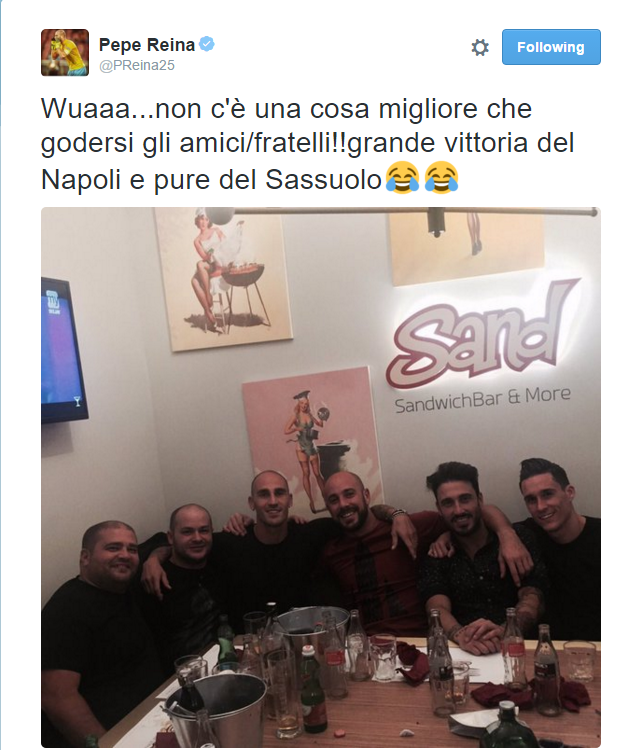The height and width of the screenshot is (750, 638).
Task: Click the blue verified badge icon
Action: 207,44
